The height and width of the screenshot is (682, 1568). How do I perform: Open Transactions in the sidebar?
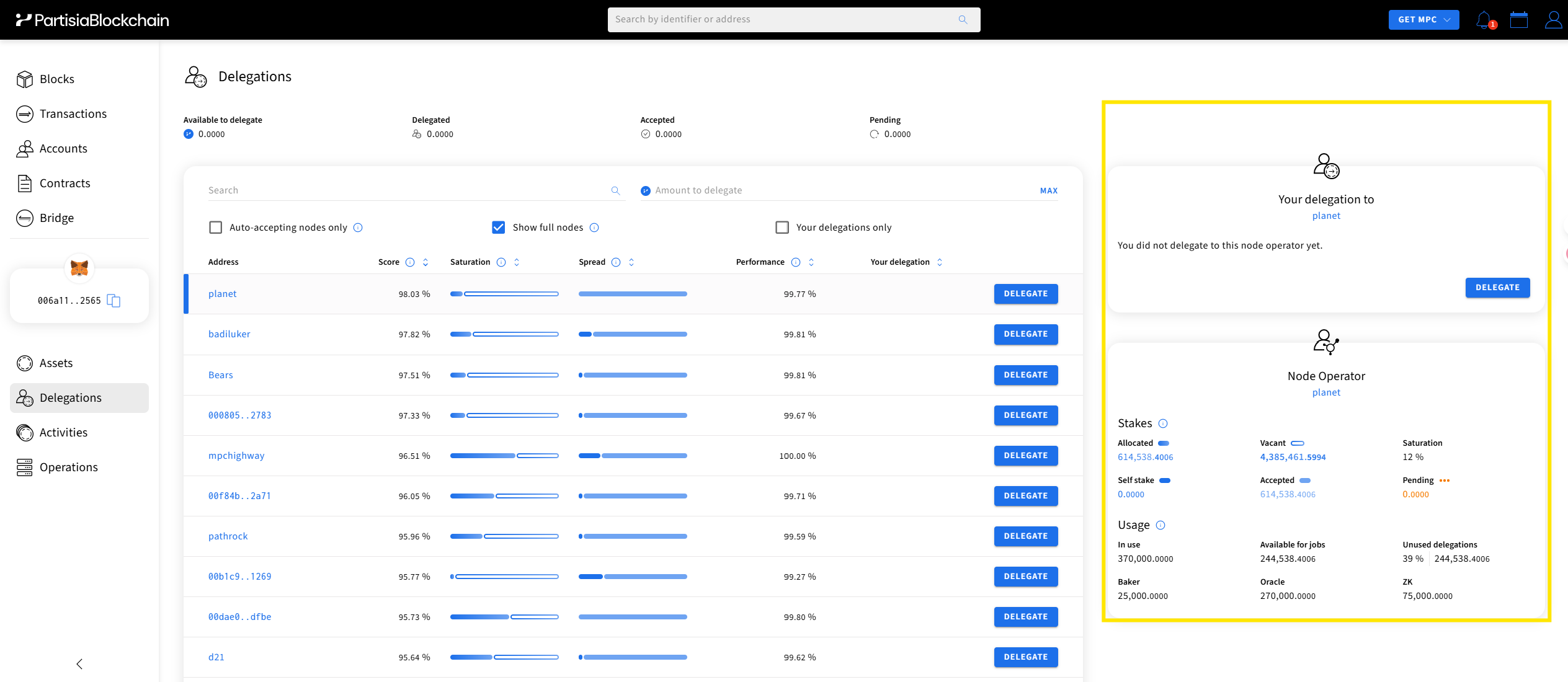point(73,114)
